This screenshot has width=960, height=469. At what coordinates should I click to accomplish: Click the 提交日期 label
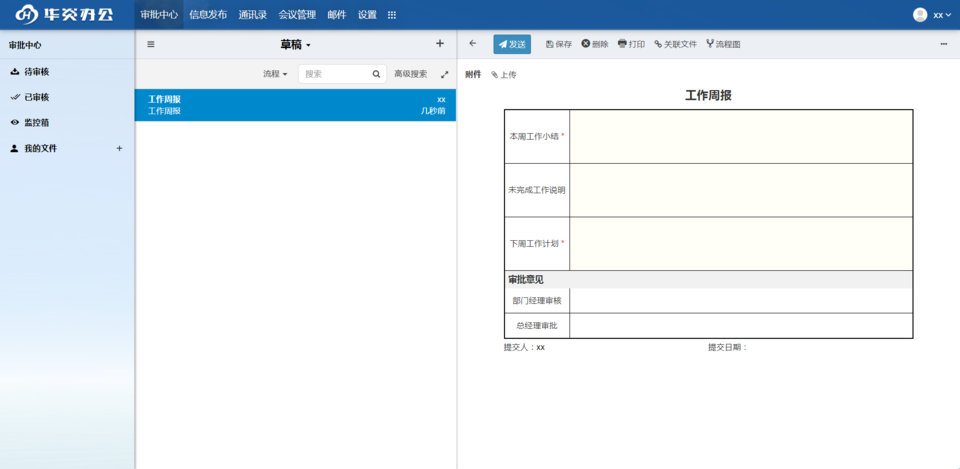coord(728,347)
